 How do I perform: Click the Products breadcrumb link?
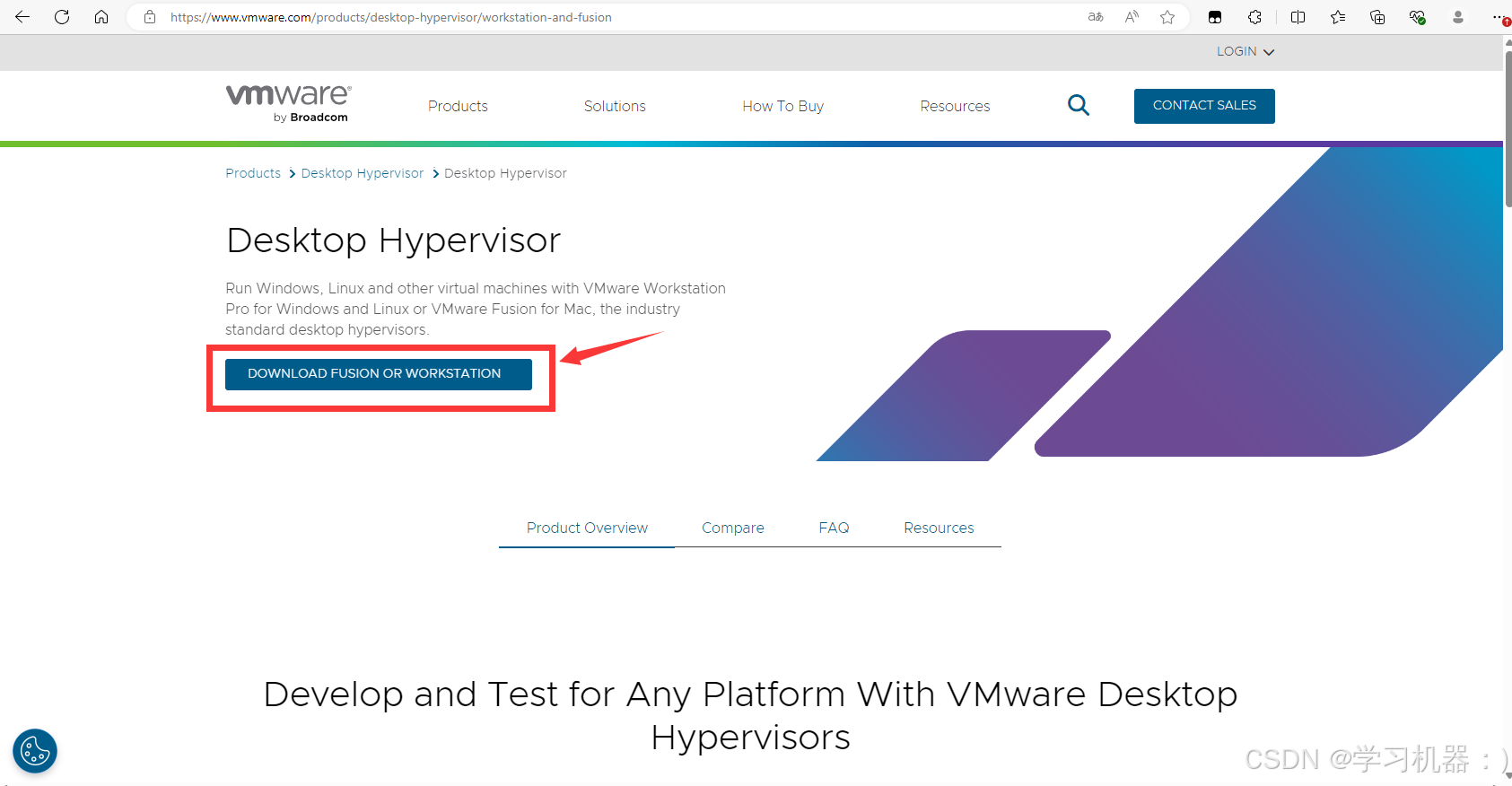pyautogui.click(x=253, y=173)
